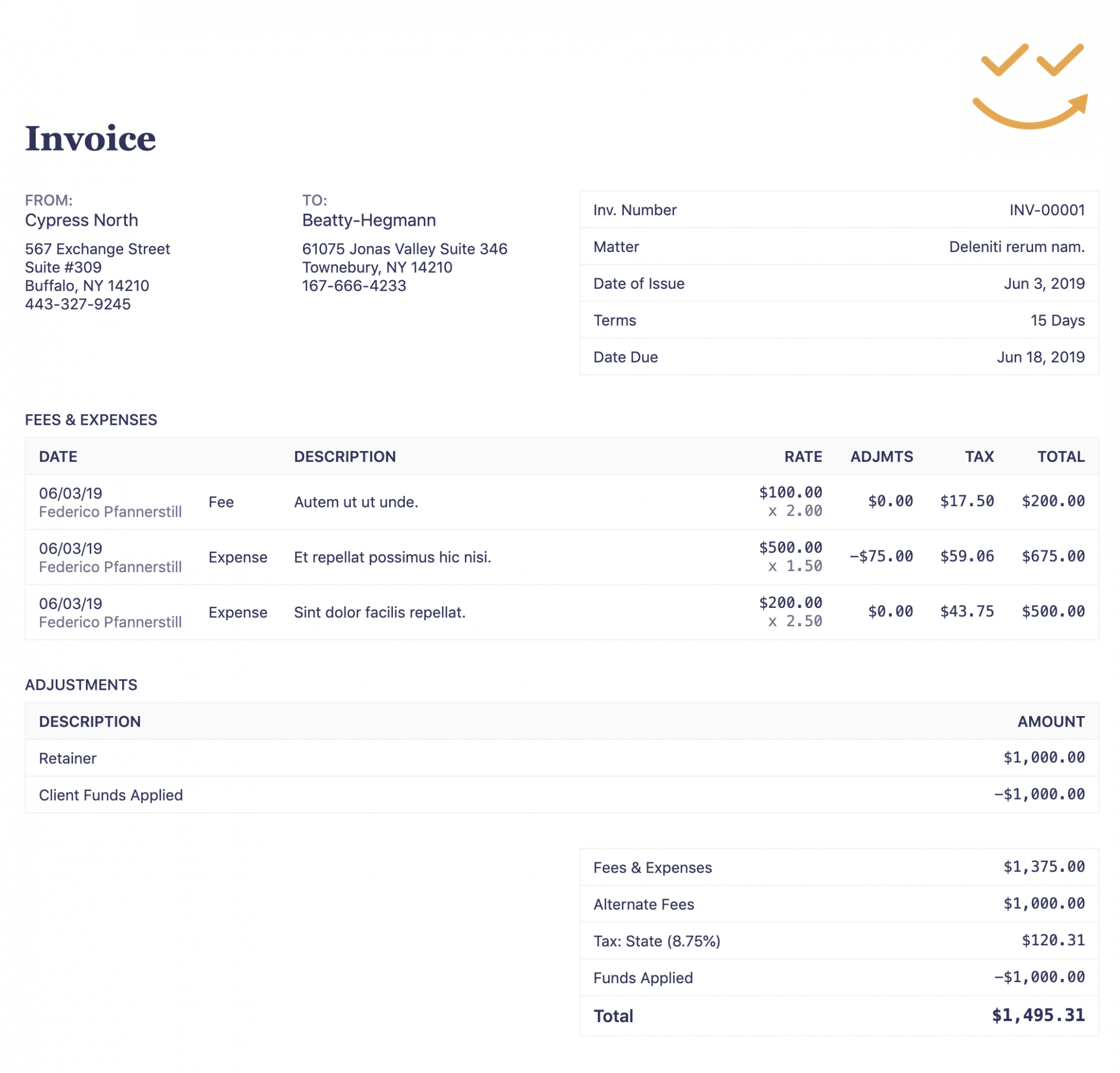
Task: Click recipient phone 167-666-4233
Action: 355,285
